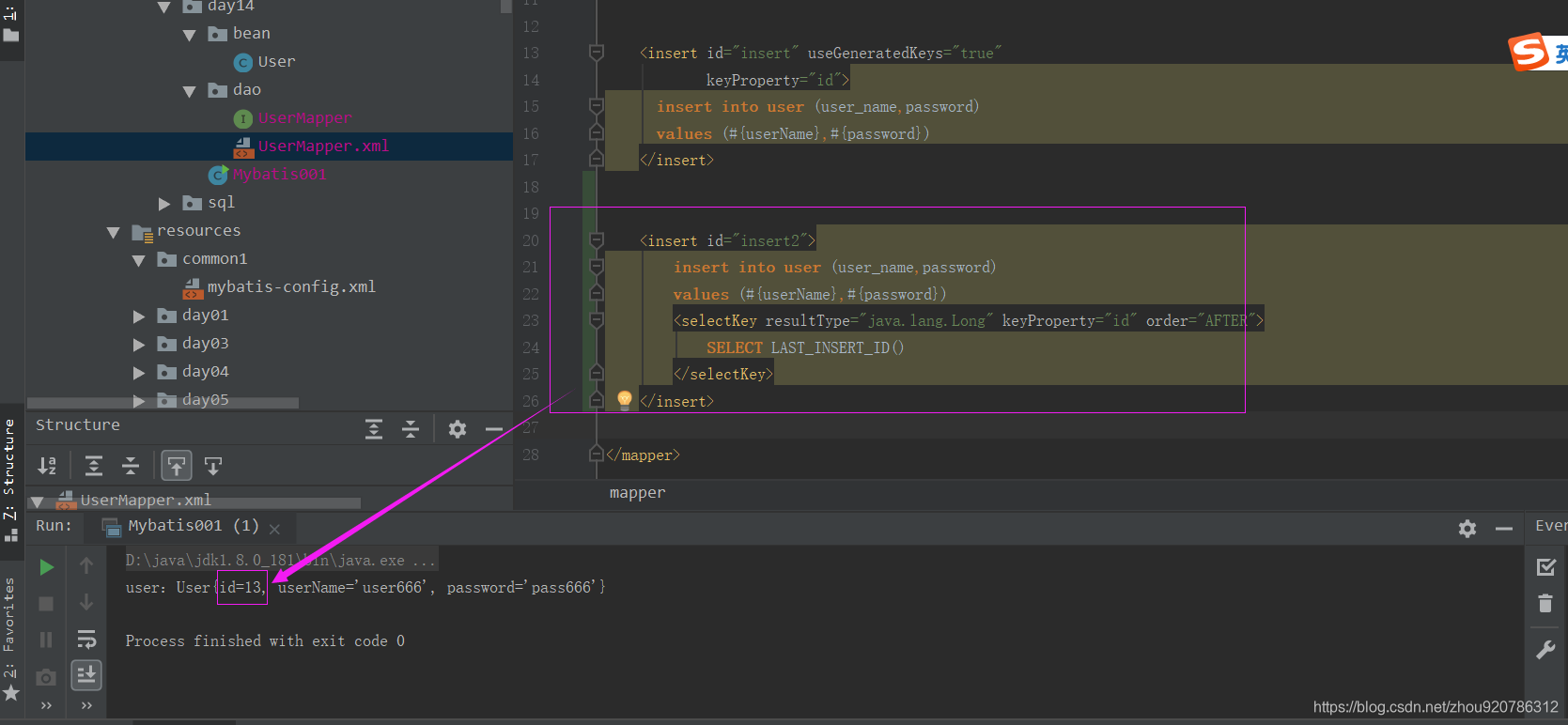This screenshot has height=725, width=1568.
Task: Click the interface icon beside UserMapper
Action: click(243, 118)
